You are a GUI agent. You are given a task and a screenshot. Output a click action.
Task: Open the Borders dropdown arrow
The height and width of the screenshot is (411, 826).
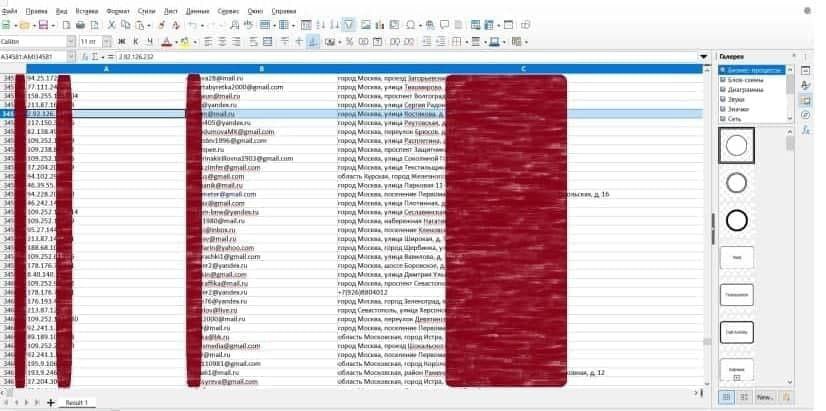coord(466,42)
